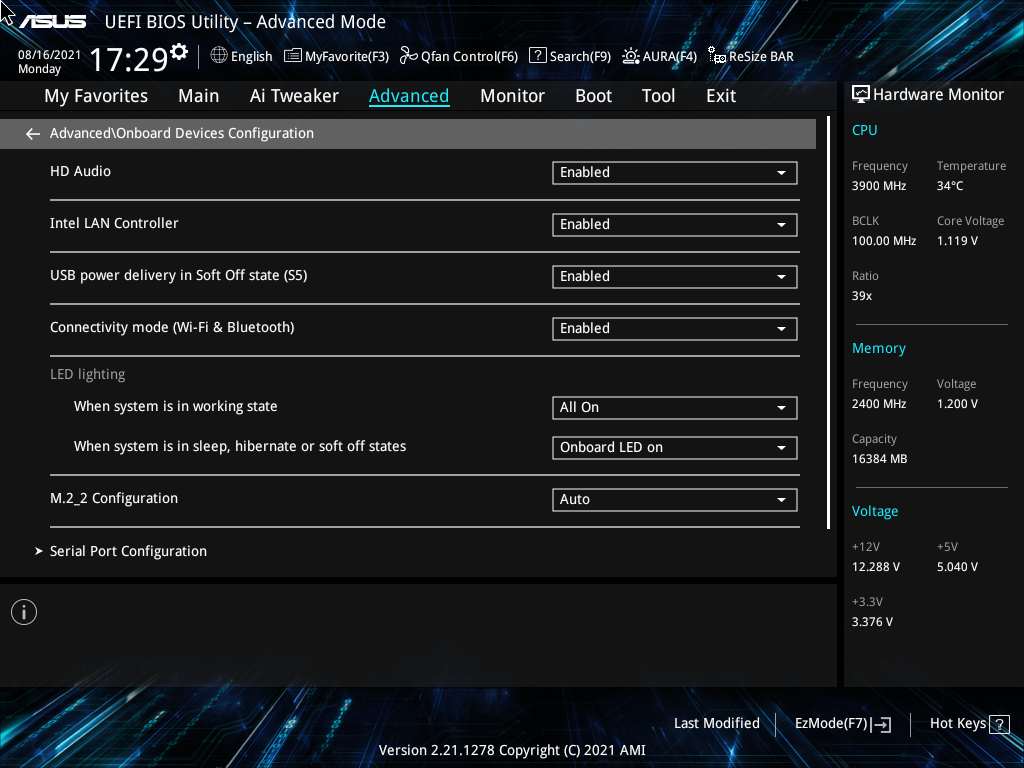Click the ReSize BAR icon

[x=717, y=56]
